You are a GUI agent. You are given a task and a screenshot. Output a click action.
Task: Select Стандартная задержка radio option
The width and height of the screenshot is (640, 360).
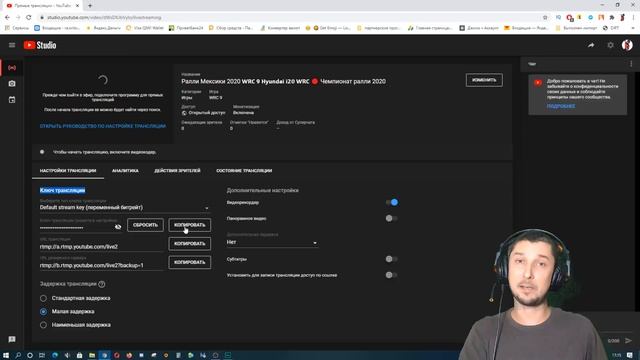click(x=43, y=298)
